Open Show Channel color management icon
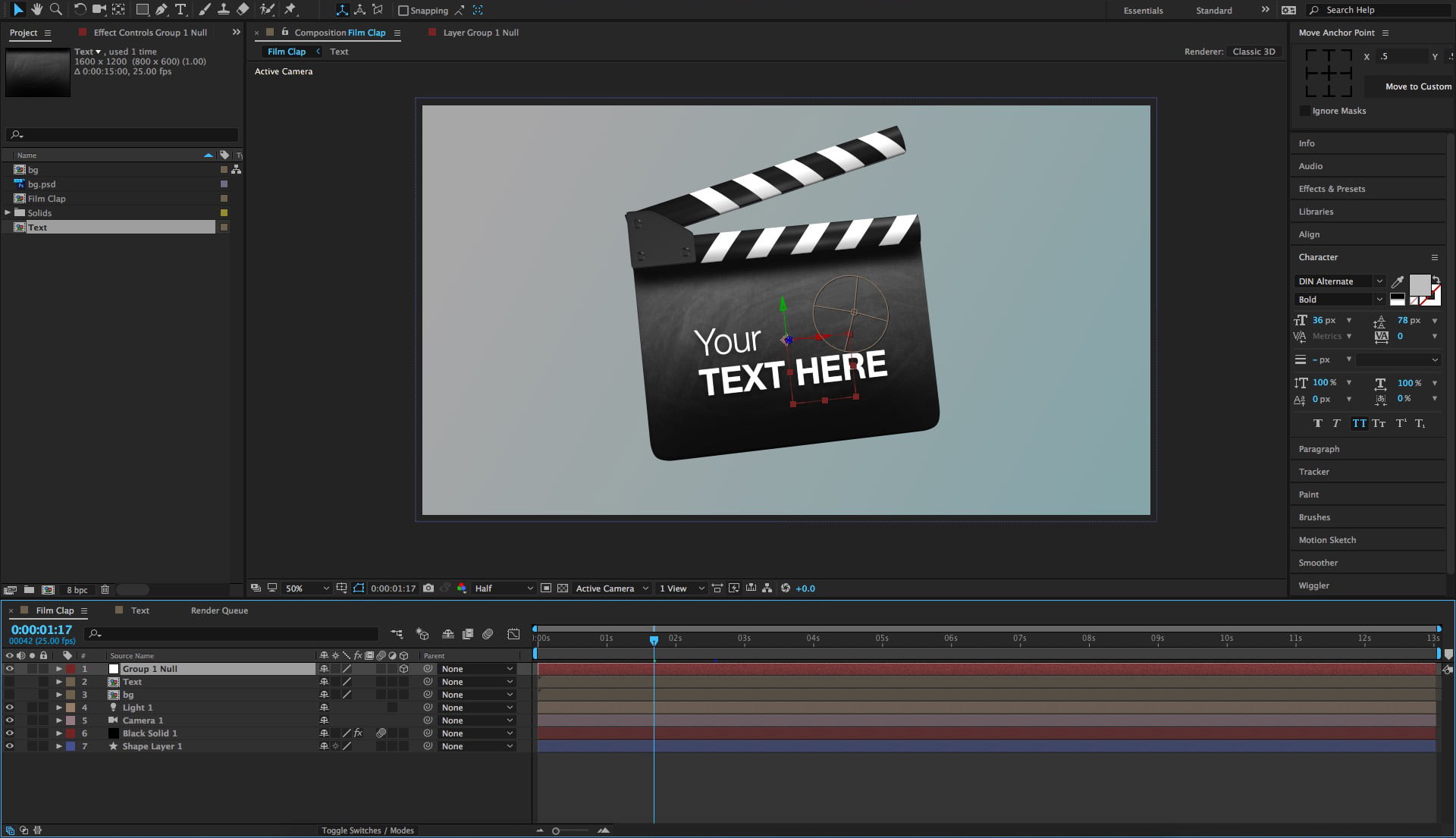Screen dimensions: 1456x838 coord(462,588)
